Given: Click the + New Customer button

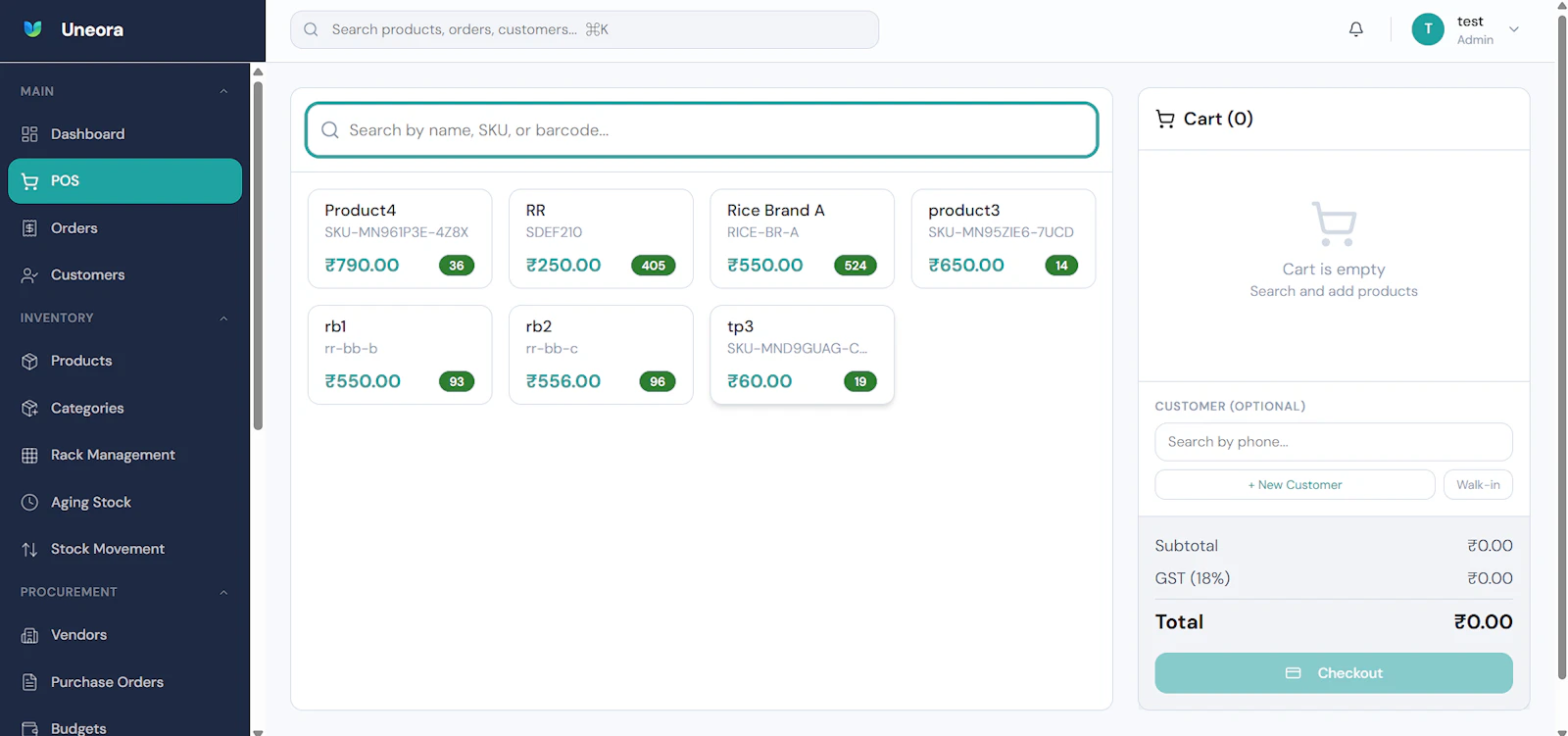Looking at the screenshot, I should 1295,484.
